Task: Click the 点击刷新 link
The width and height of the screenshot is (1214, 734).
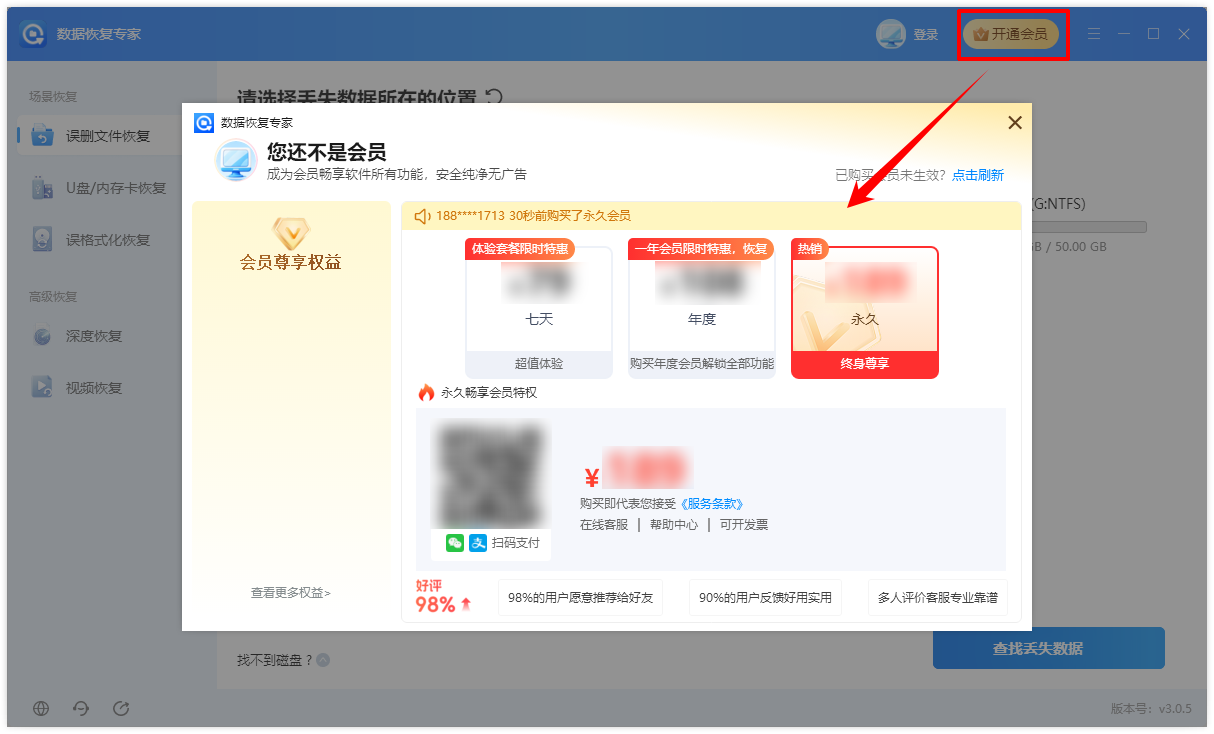Action: pos(978,175)
